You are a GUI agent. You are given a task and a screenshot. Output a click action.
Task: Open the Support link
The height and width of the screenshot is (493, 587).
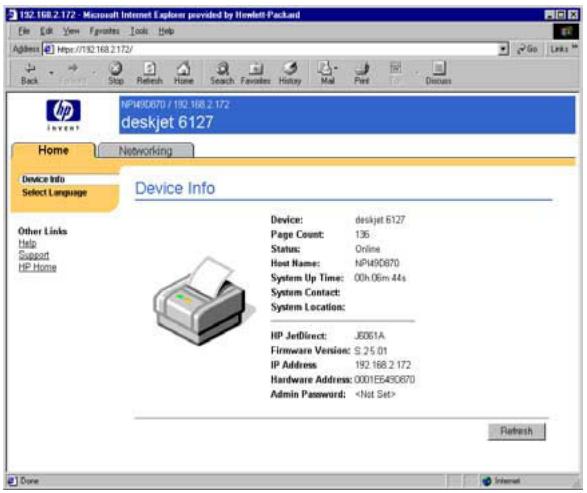pos(34,255)
